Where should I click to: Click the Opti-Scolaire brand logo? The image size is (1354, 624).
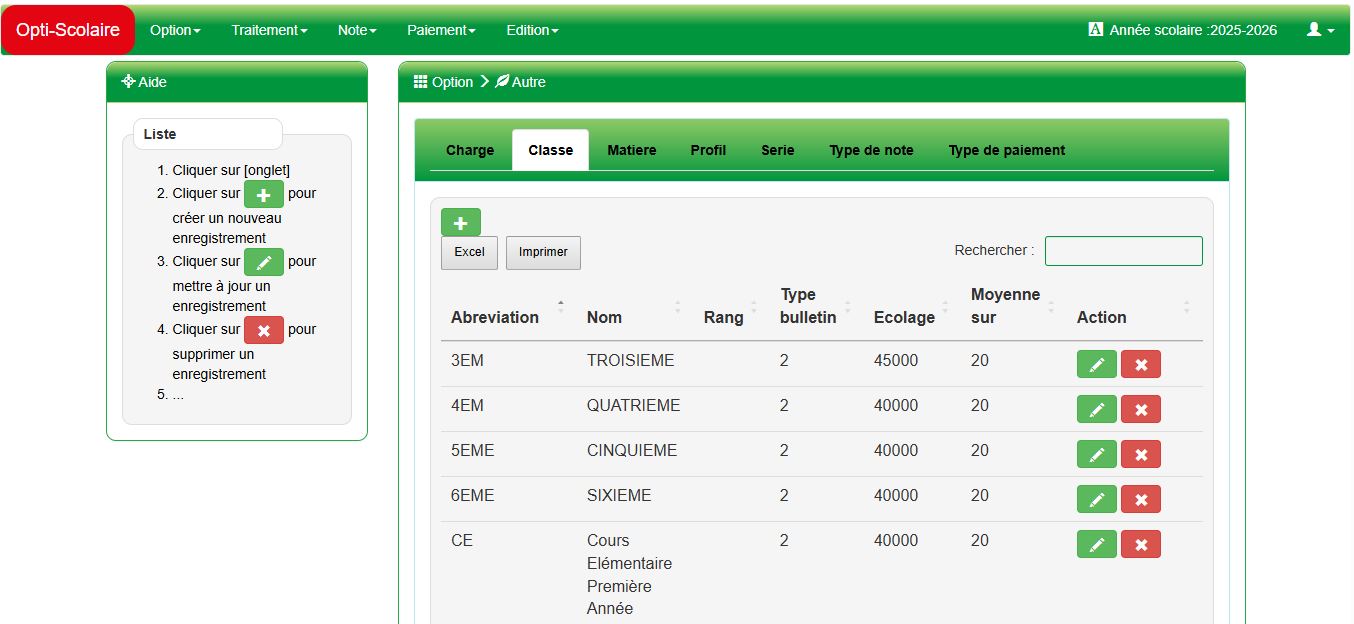click(68, 30)
